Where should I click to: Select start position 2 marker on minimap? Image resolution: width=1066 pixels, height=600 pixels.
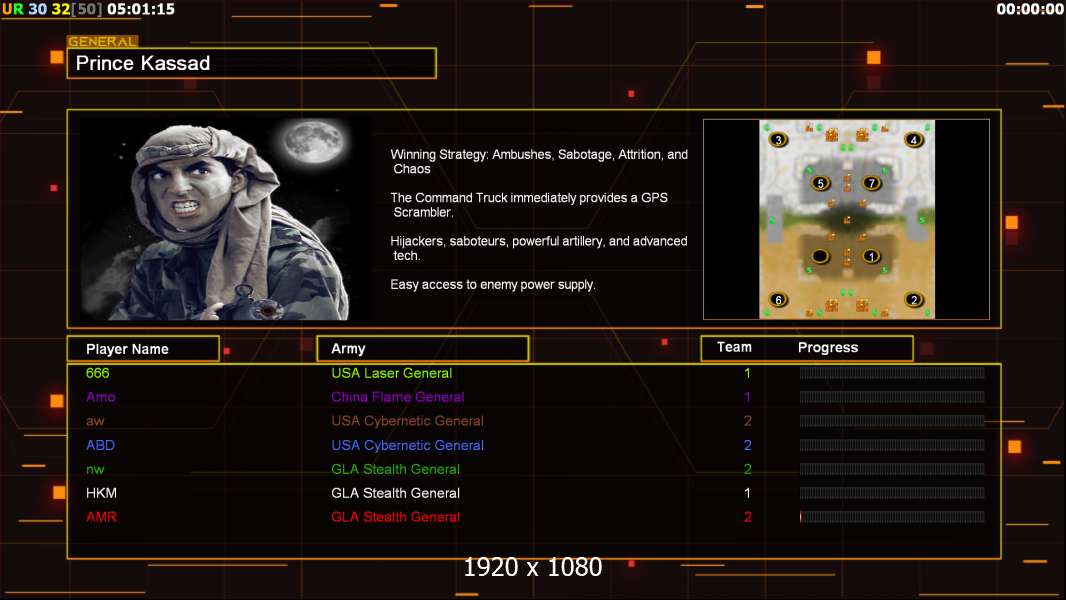[913, 300]
